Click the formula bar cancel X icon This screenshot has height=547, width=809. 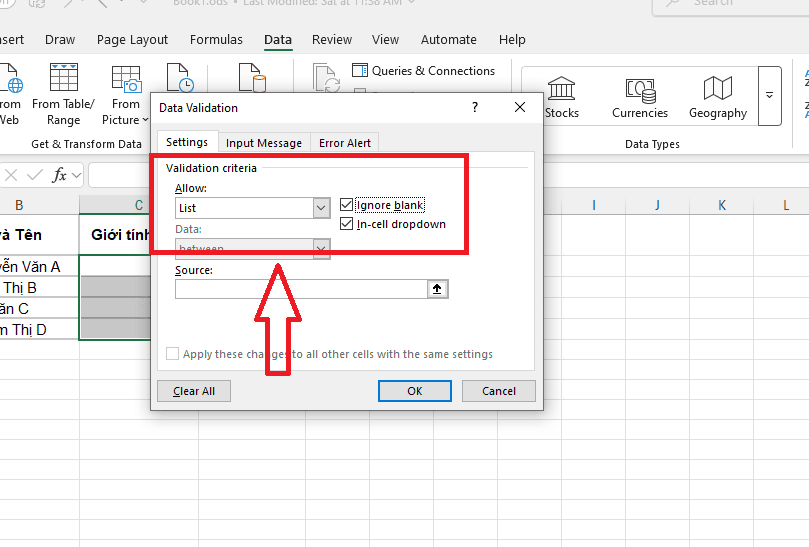pyautogui.click(x=11, y=175)
